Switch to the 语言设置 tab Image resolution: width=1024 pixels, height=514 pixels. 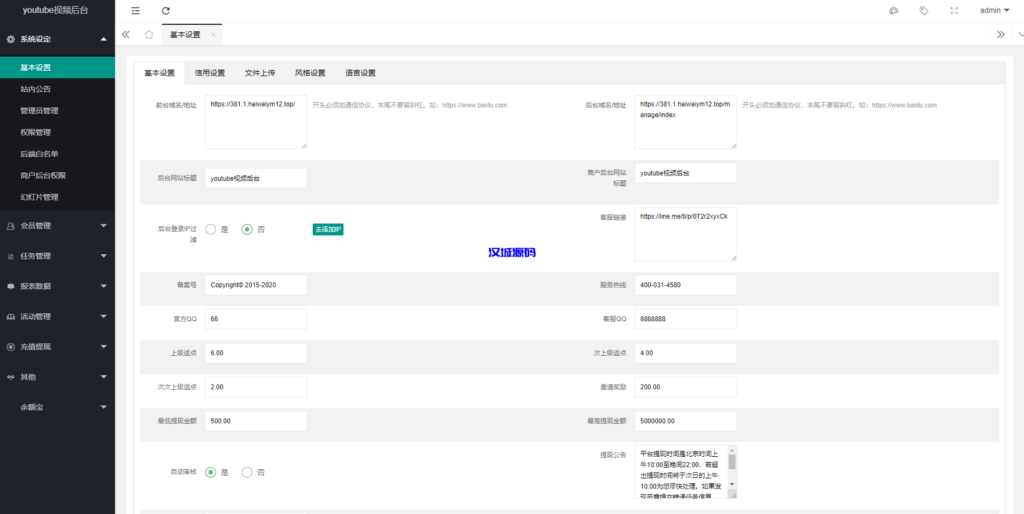pos(360,73)
